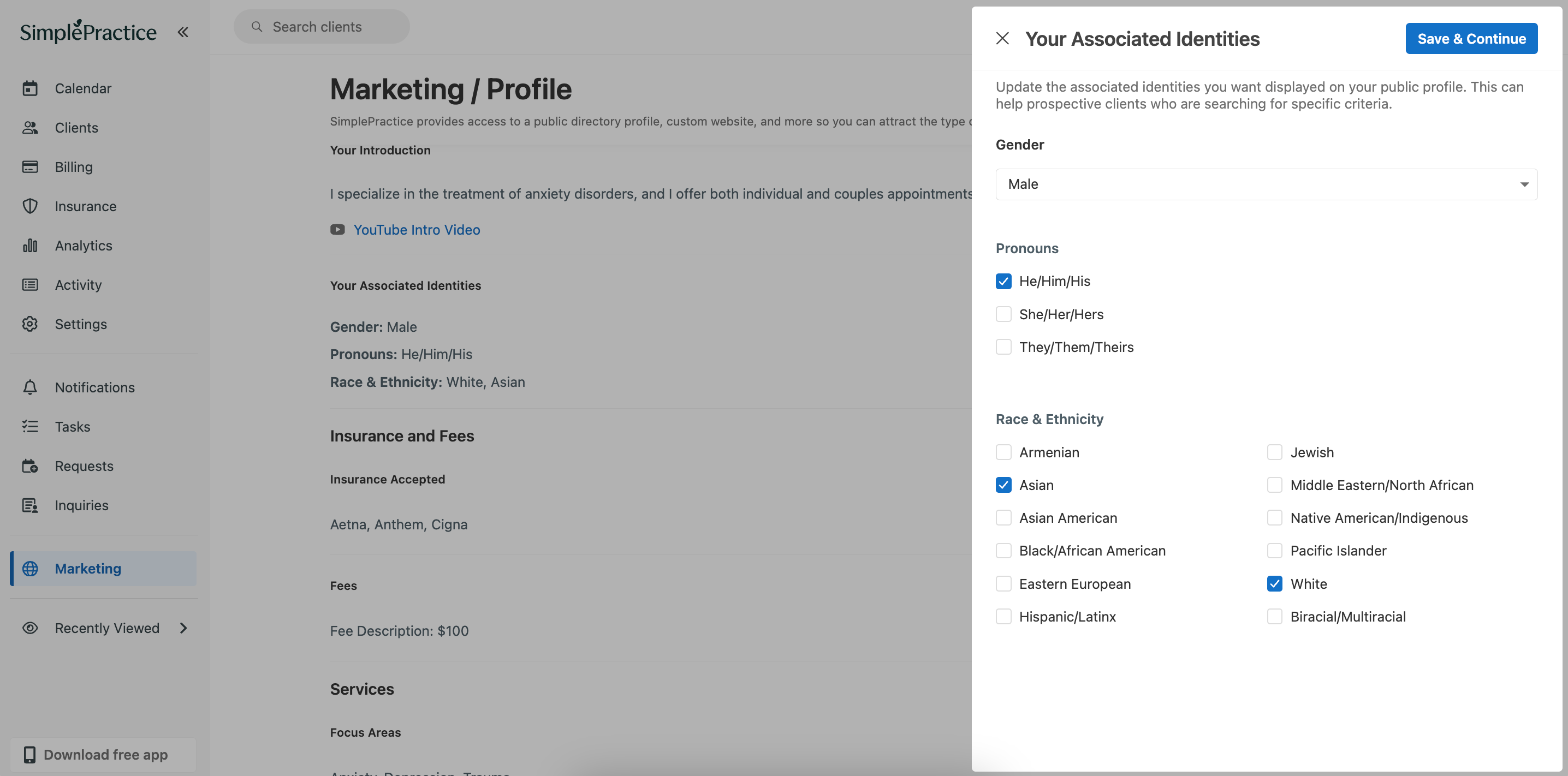Click the Inquiries icon in the sidebar
Screen dimensions: 1568x776
tap(30, 505)
